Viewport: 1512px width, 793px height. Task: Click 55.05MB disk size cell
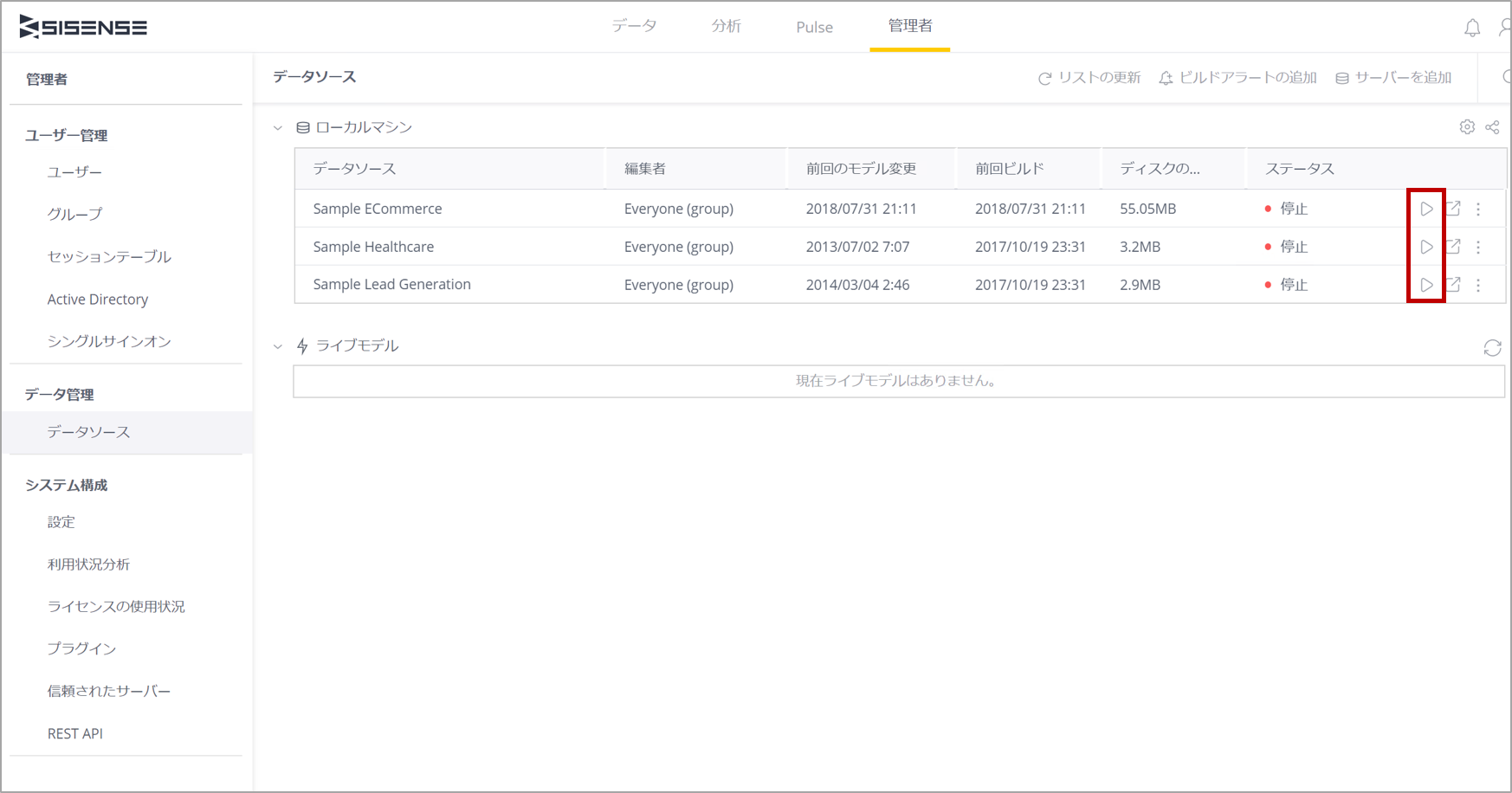coord(1147,209)
